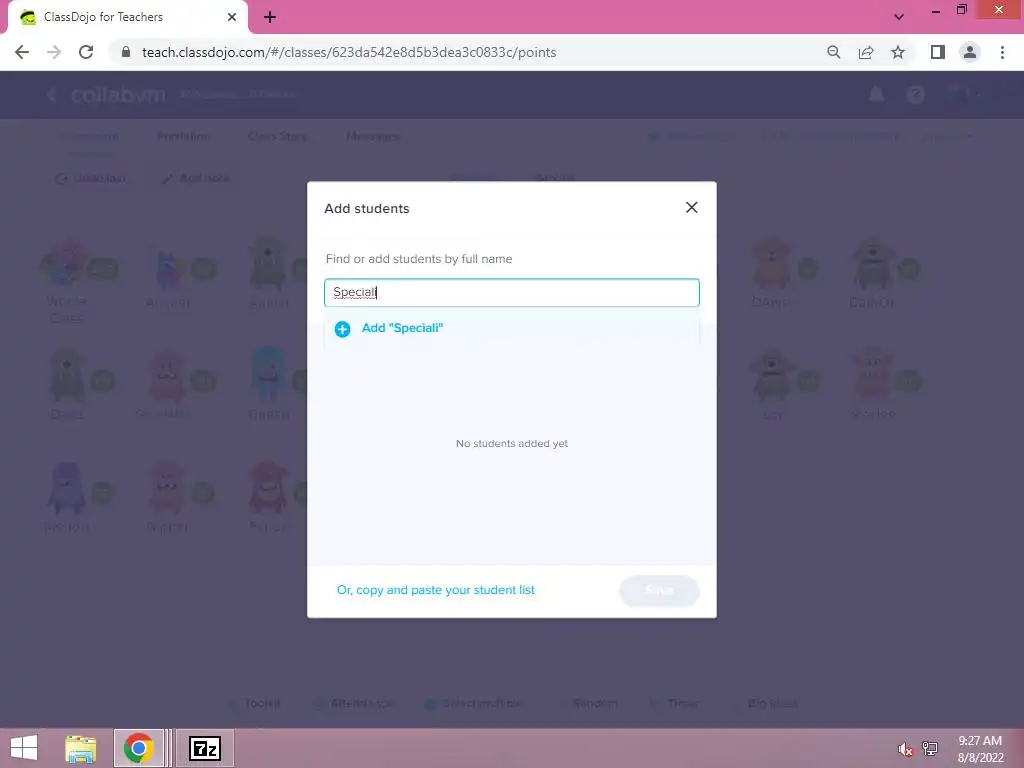Screen dimensions: 1024x768
Task: Select the ClassDojo for Teachers tab
Action: [x=129, y=17]
